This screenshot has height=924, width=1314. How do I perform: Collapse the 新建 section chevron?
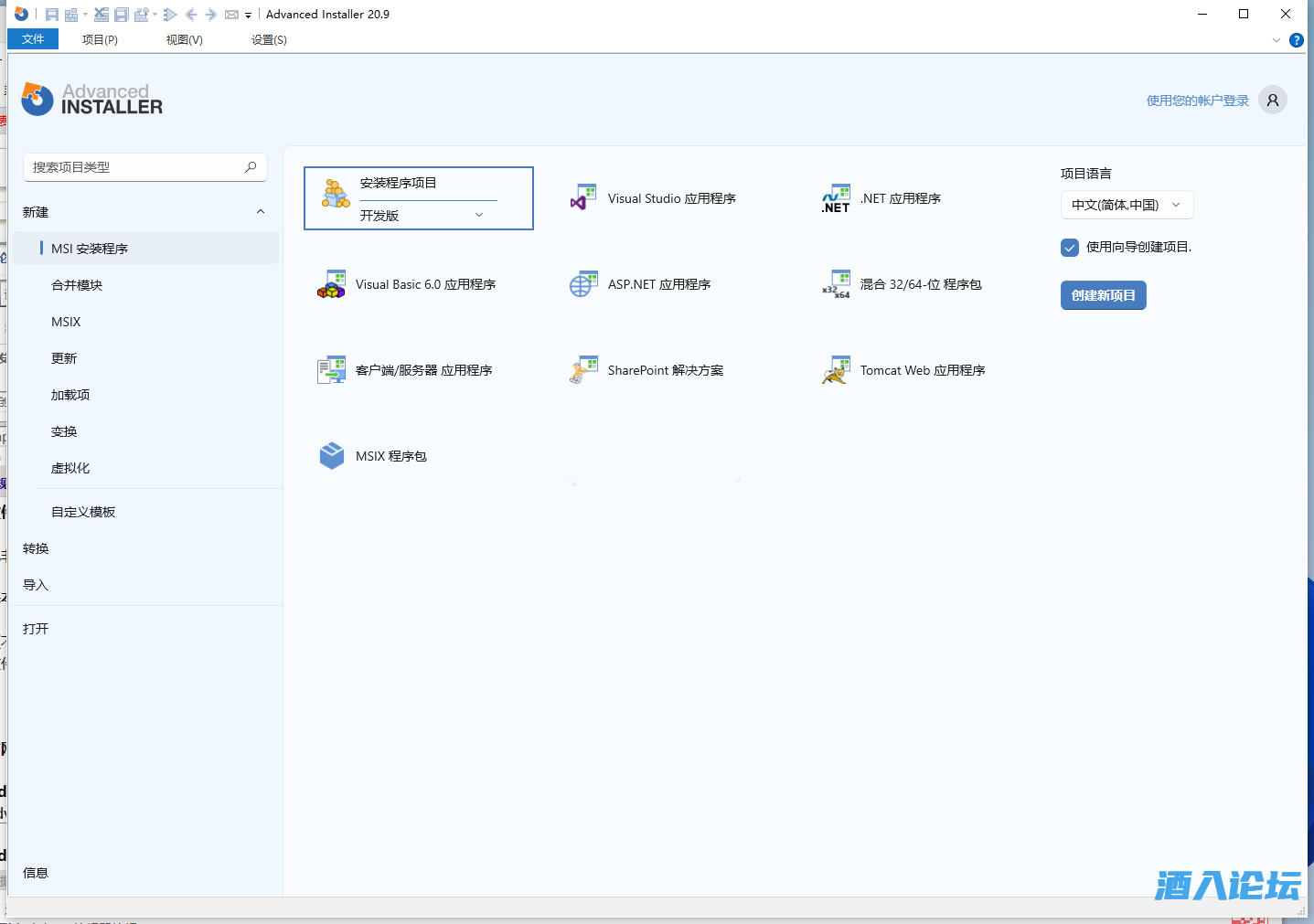click(261, 211)
